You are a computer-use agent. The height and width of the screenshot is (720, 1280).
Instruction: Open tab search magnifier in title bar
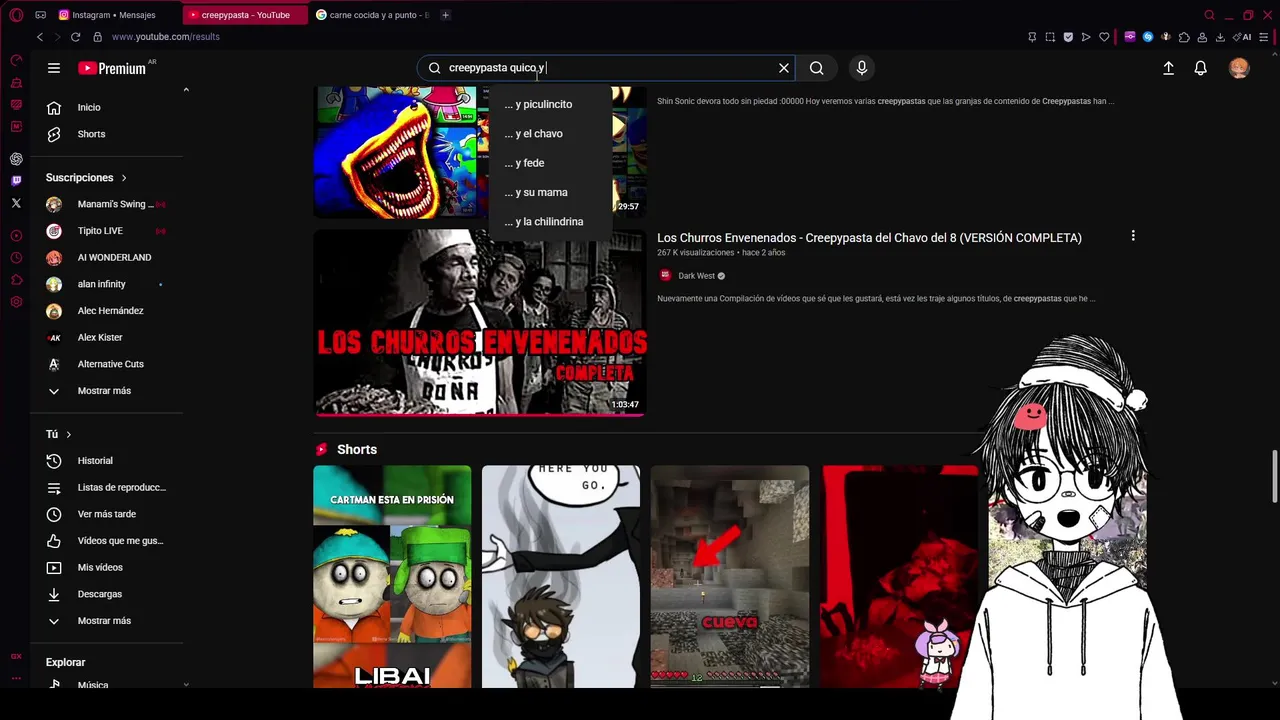[x=1209, y=15]
